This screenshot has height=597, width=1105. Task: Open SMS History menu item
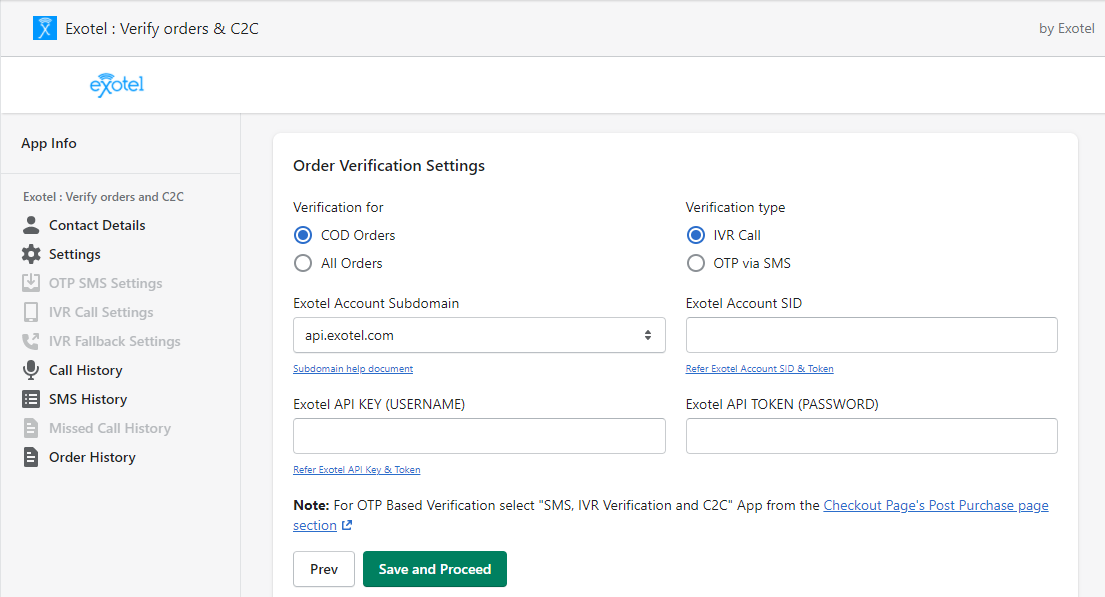[88, 399]
